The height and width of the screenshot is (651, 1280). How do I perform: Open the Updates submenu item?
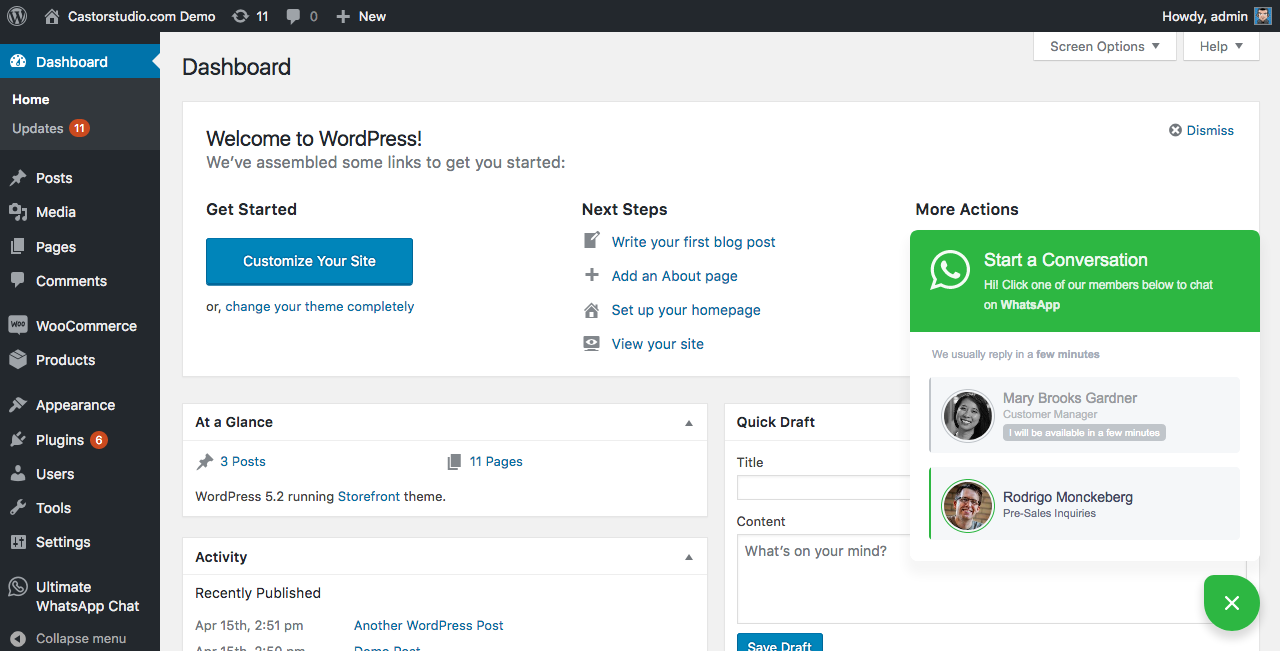[38, 128]
